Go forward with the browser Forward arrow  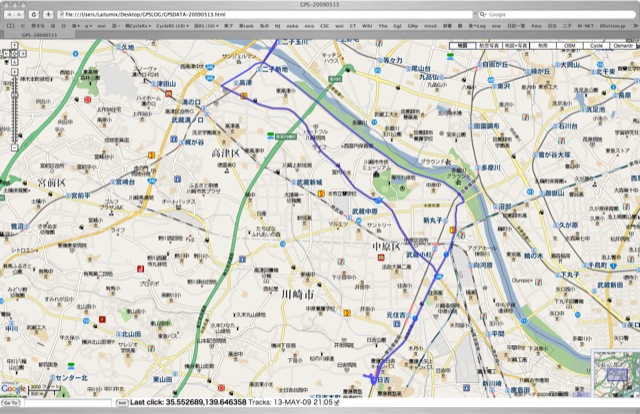pos(19,14)
